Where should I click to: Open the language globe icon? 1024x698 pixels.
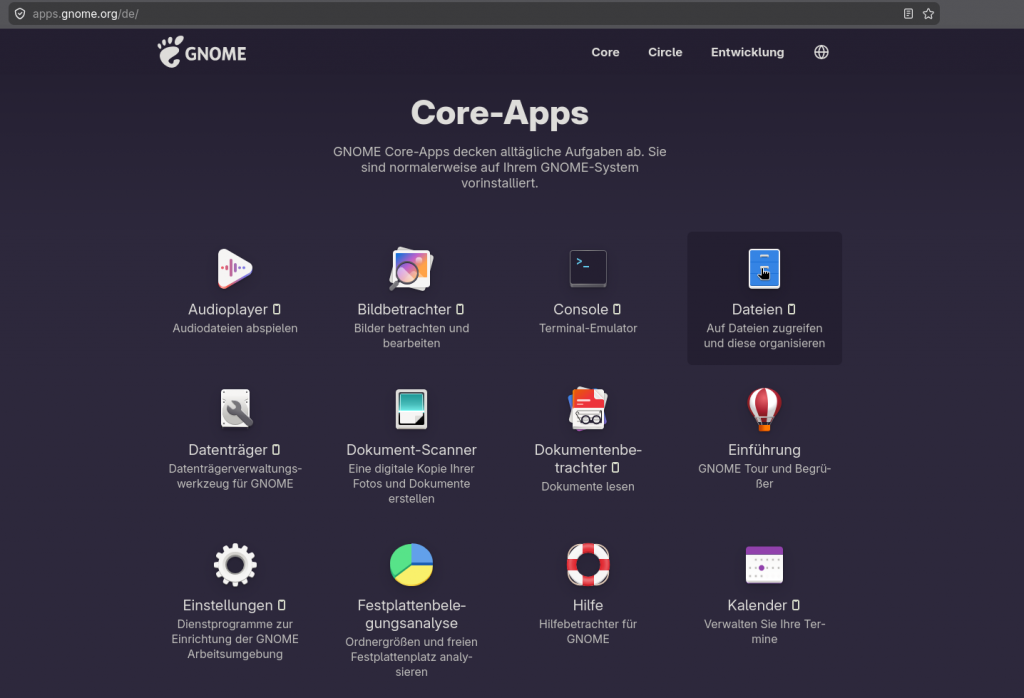[x=822, y=52]
